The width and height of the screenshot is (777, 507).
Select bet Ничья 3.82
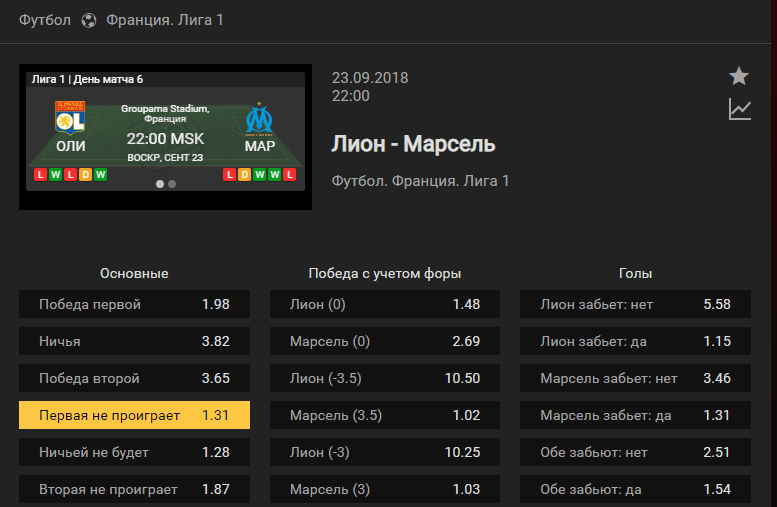click(134, 341)
